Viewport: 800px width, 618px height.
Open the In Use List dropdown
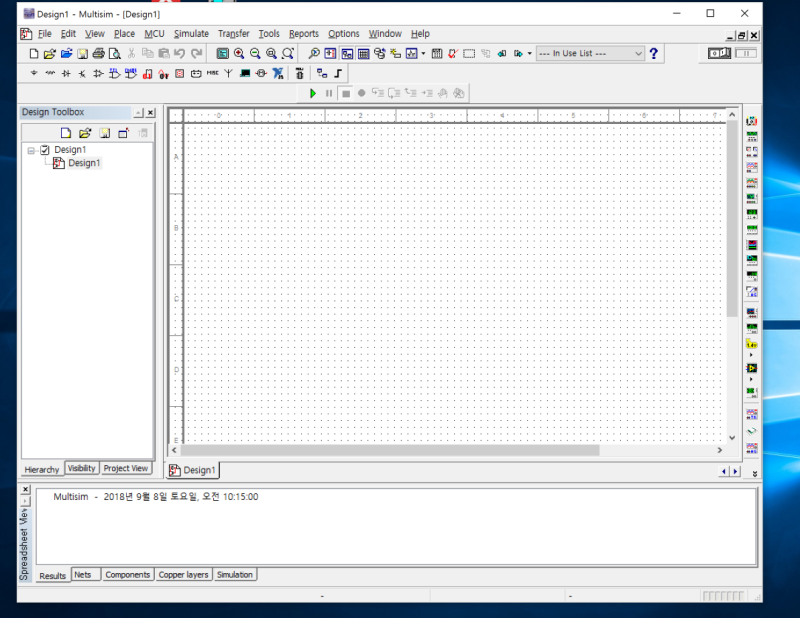[590, 54]
